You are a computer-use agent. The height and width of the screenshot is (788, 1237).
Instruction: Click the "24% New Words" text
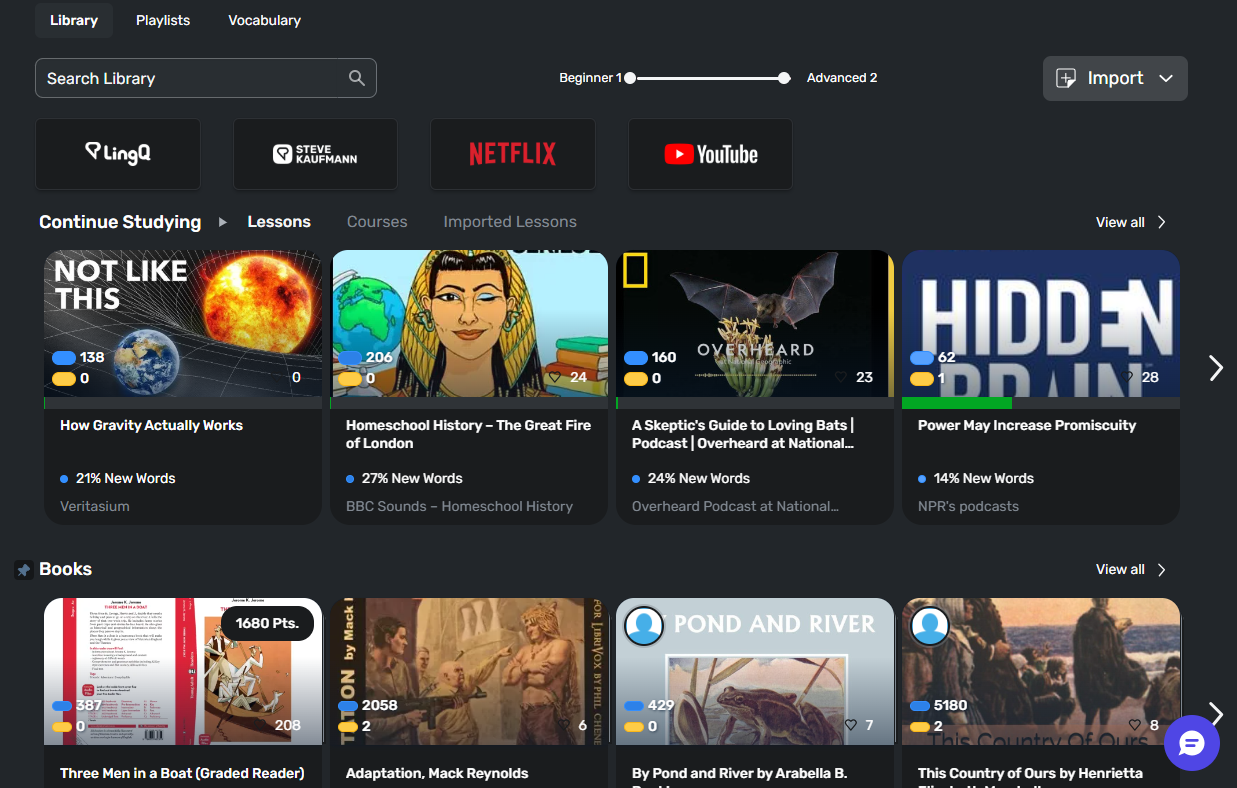tap(699, 479)
